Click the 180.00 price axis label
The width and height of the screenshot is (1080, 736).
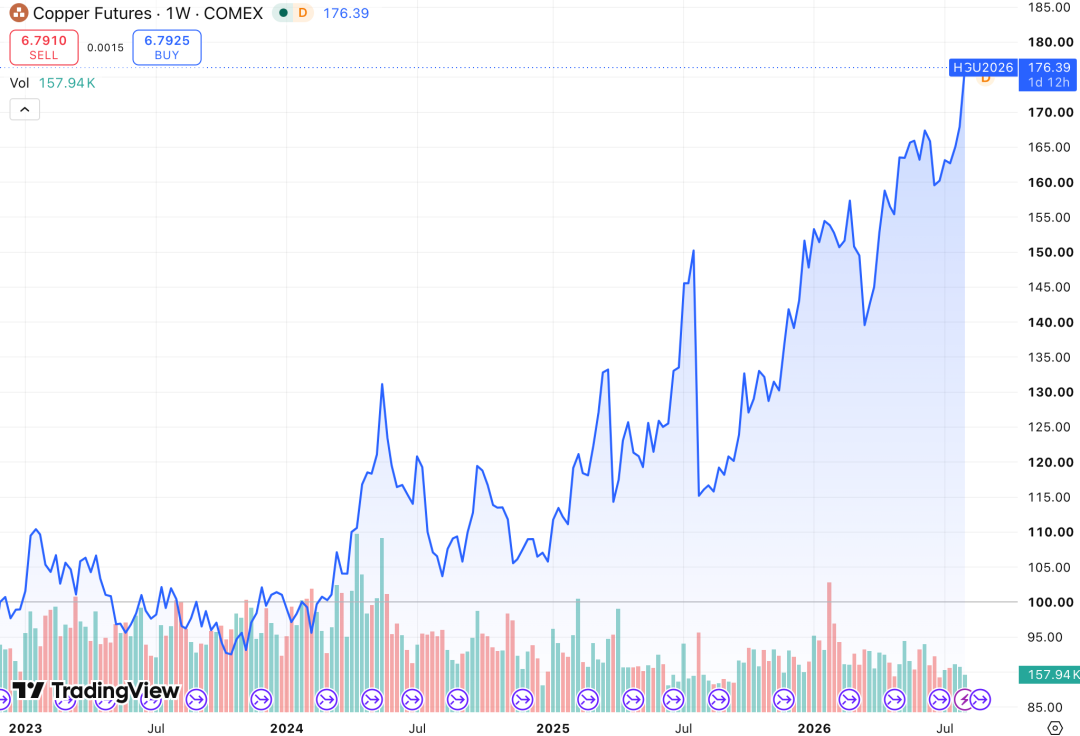coord(1050,42)
